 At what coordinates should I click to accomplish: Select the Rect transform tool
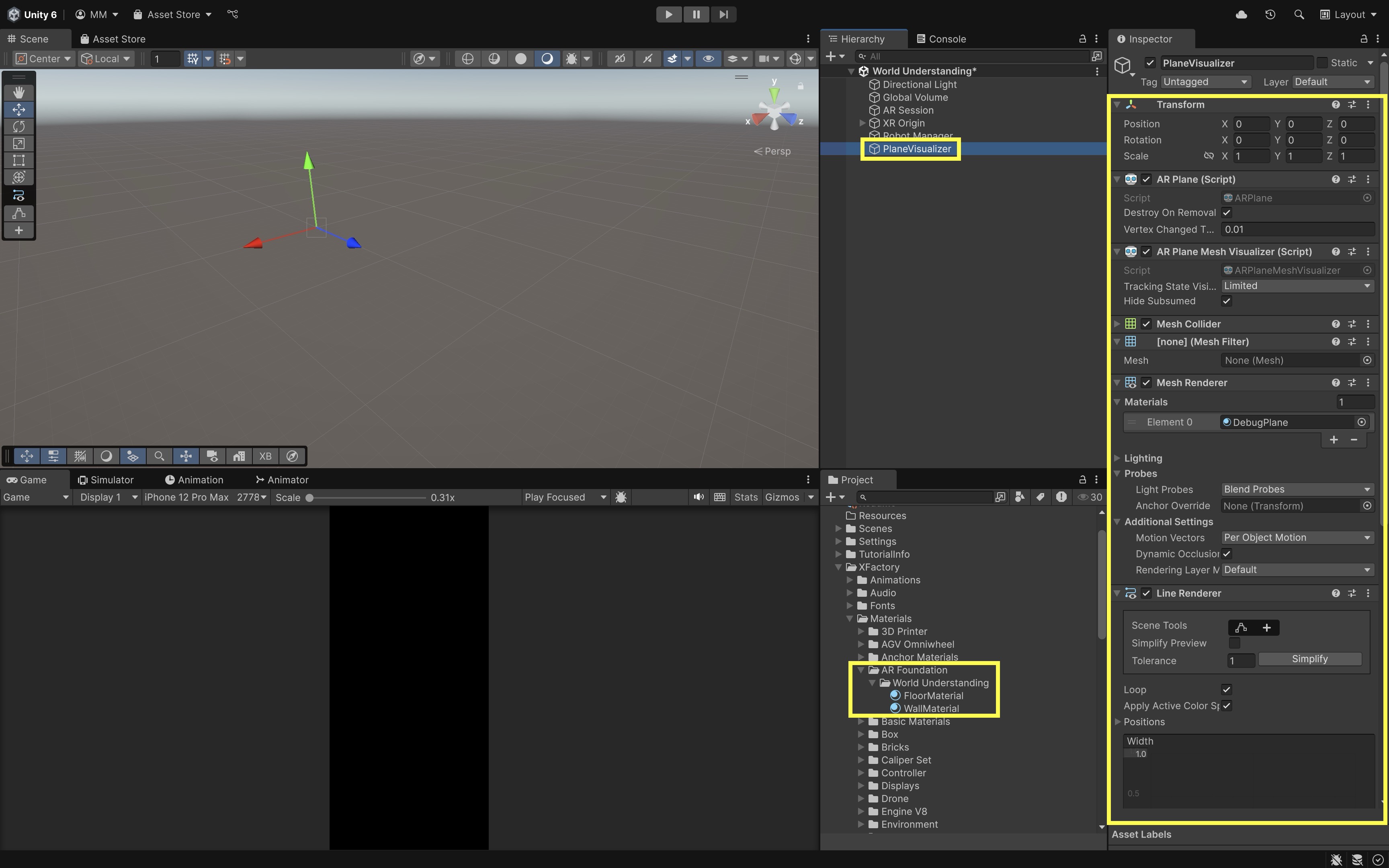point(18,160)
